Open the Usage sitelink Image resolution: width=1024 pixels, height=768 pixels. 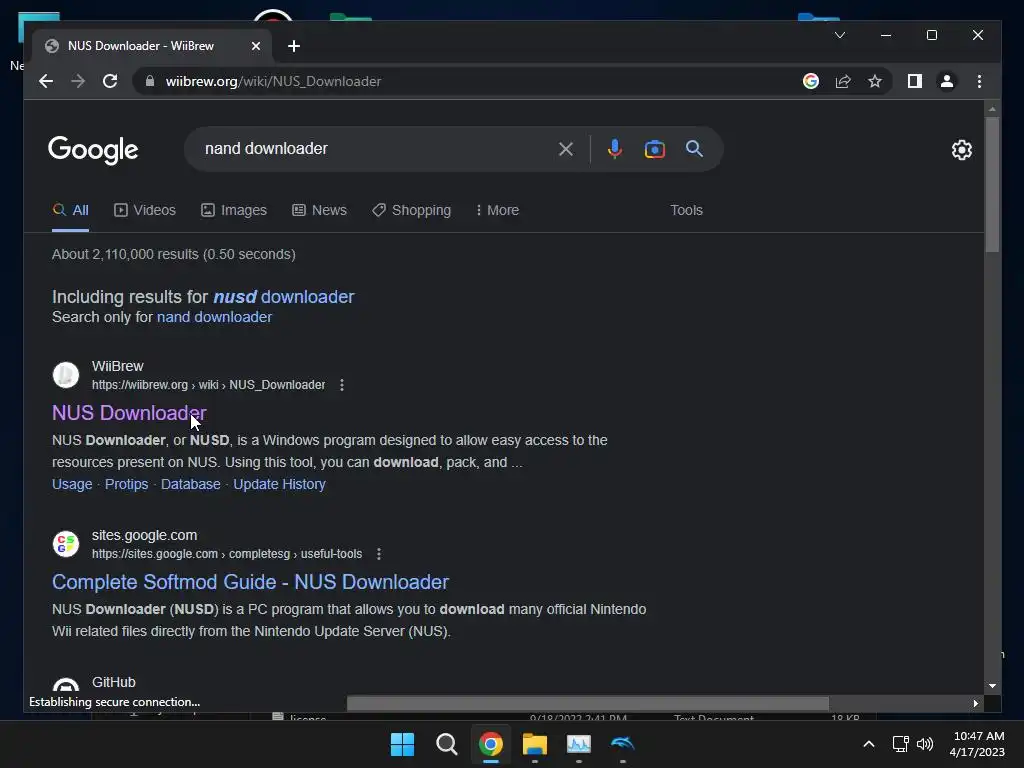click(72, 484)
